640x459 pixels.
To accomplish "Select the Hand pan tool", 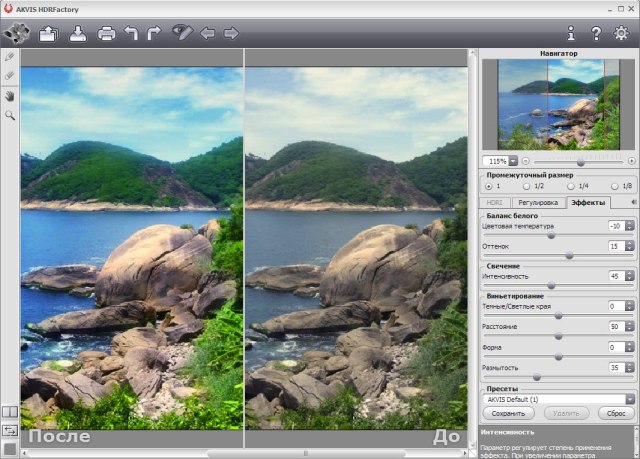I will (10, 95).
